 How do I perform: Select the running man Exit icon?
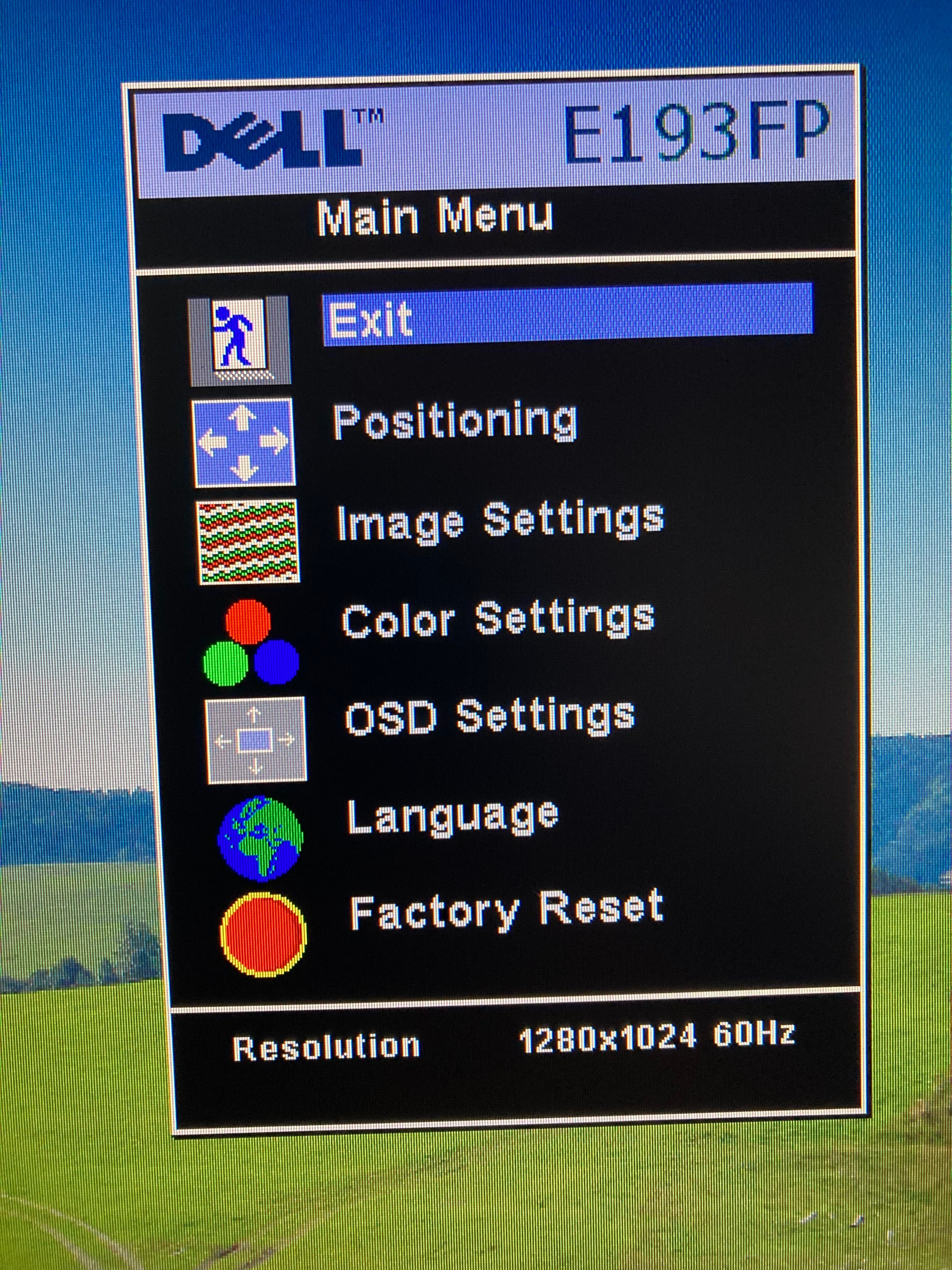point(240,340)
